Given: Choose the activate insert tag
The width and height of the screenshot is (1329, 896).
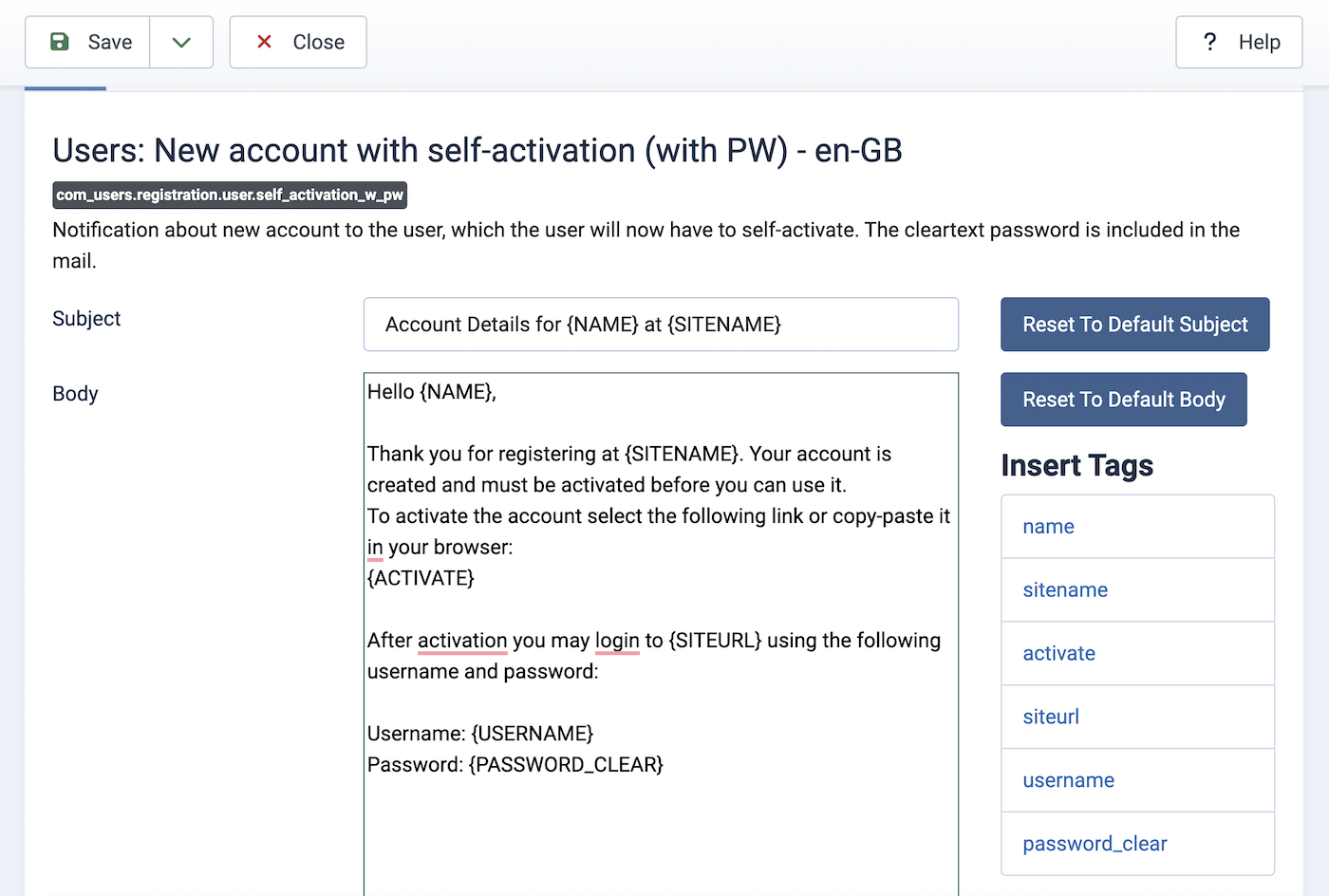Looking at the screenshot, I should pyautogui.click(x=1058, y=654).
